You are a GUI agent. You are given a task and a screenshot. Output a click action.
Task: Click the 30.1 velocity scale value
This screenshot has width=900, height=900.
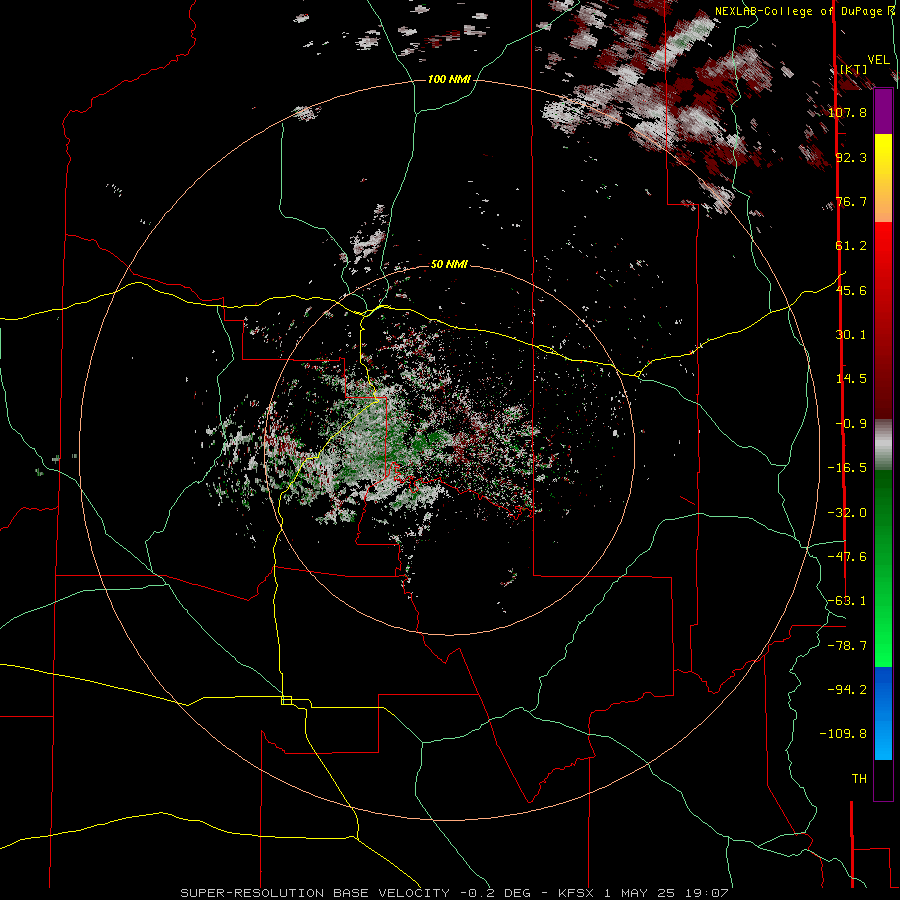point(851,335)
